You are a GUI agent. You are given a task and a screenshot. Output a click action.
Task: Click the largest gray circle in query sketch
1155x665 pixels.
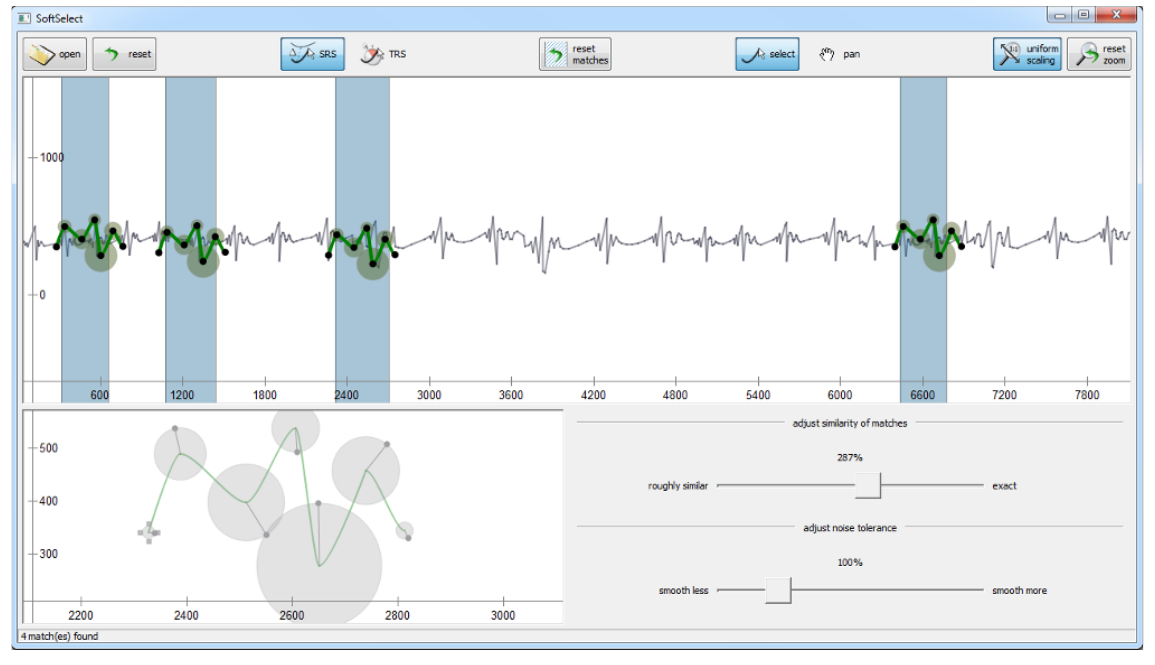pos(319,564)
